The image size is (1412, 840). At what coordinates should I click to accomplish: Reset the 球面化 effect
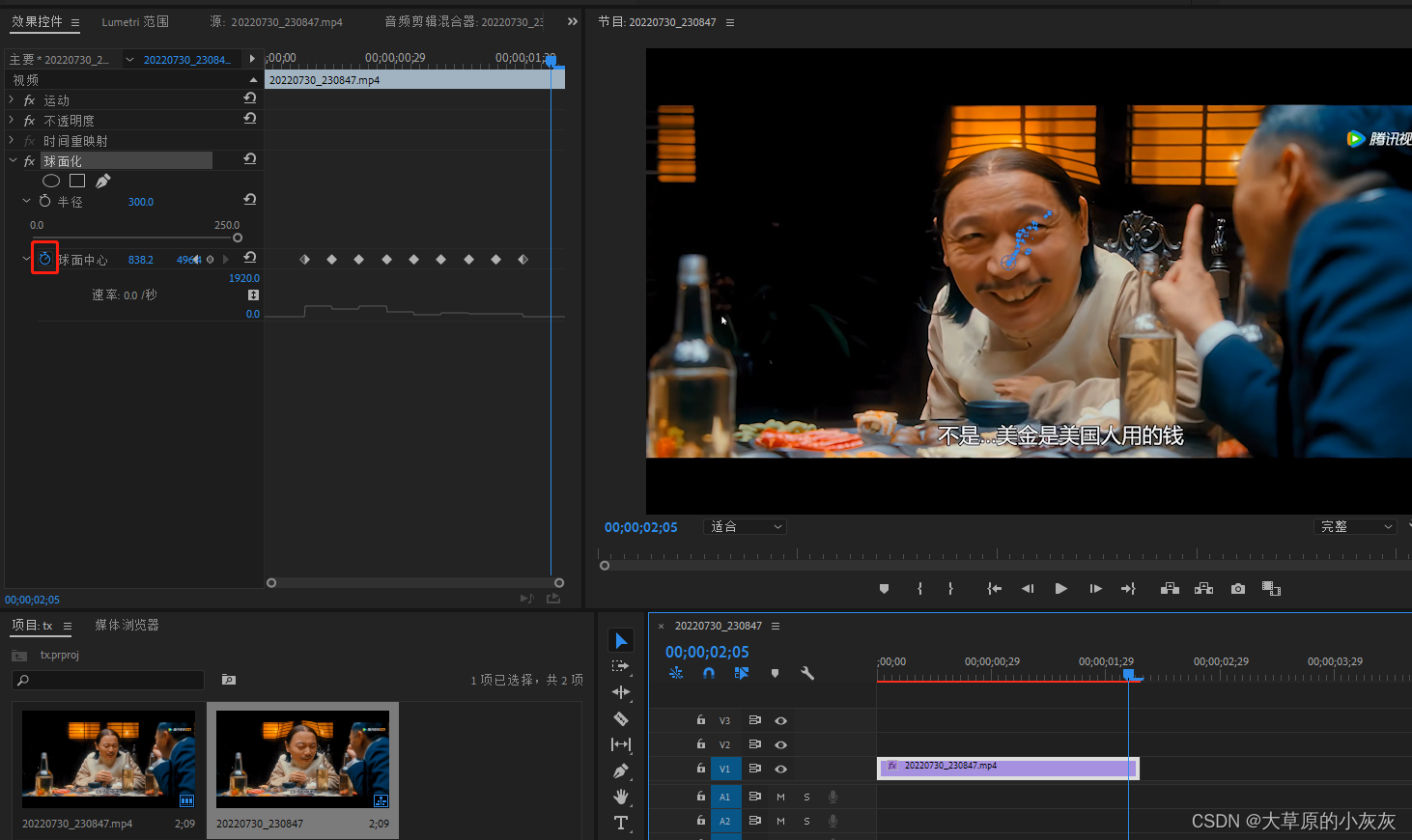[x=250, y=159]
